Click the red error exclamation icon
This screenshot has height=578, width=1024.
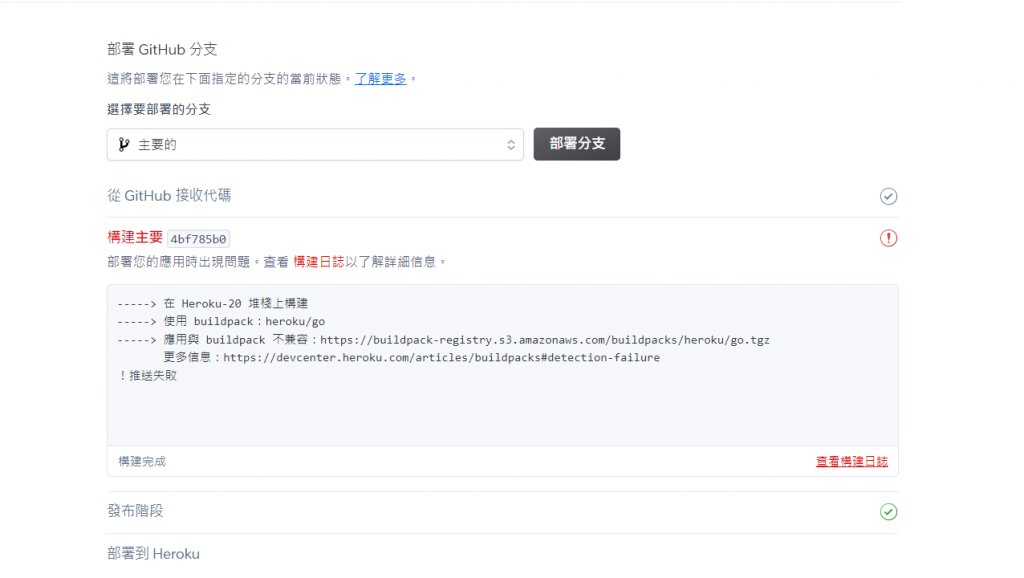pos(888,238)
